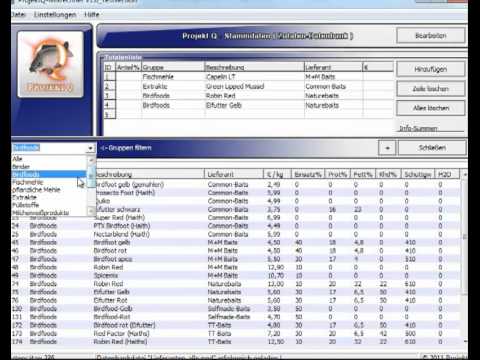Click the Fett% column header

click(363, 174)
